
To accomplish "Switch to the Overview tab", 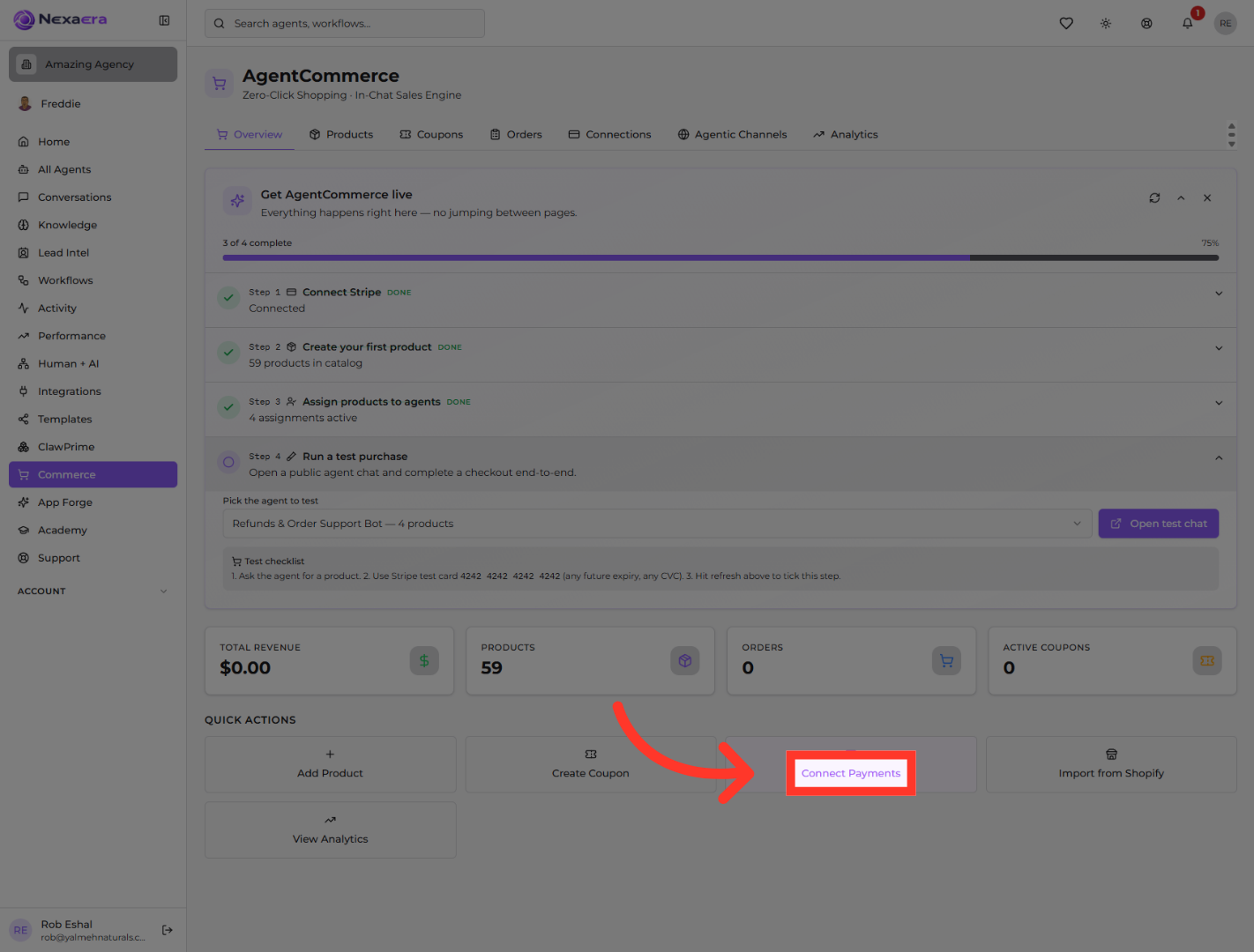I will (x=250, y=135).
